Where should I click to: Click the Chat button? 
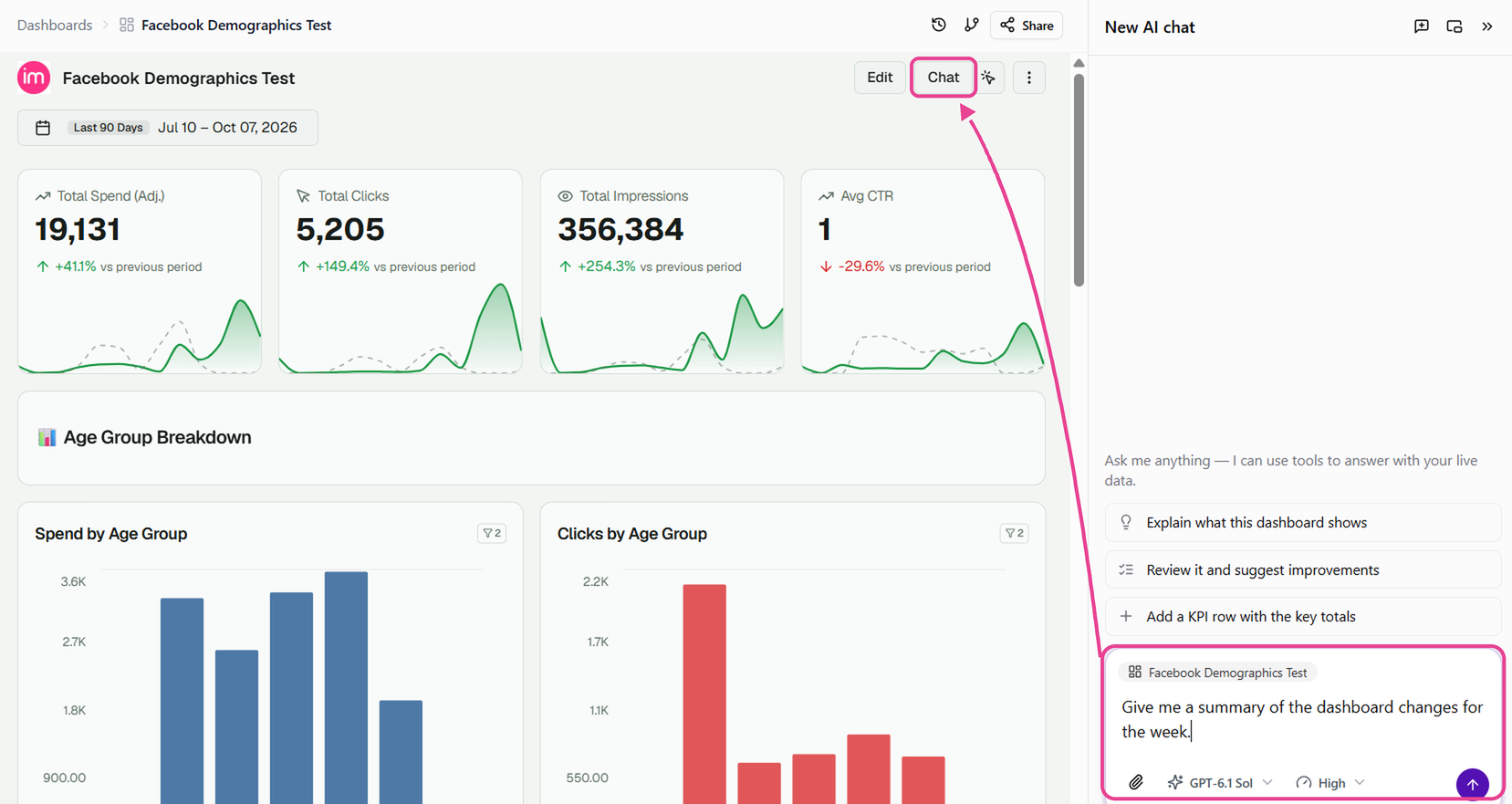coord(944,78)
